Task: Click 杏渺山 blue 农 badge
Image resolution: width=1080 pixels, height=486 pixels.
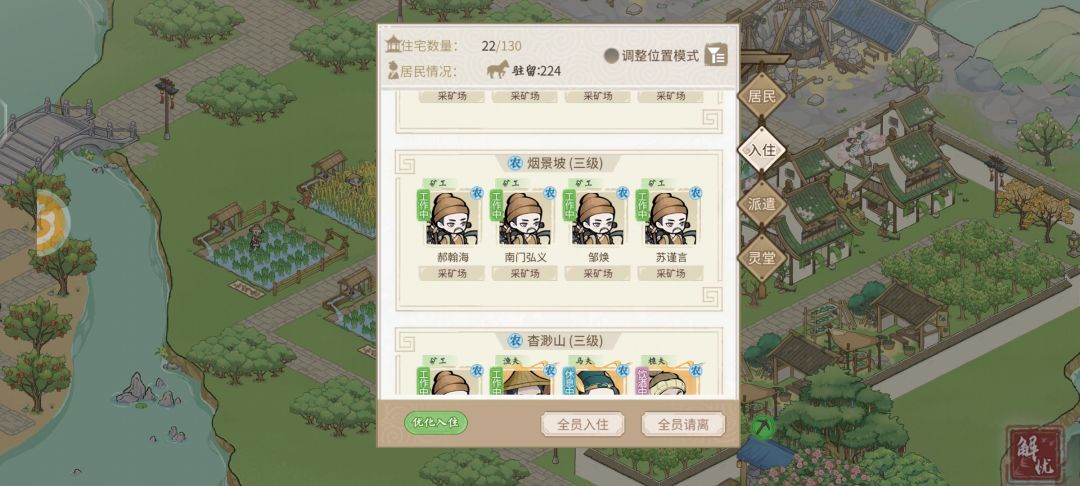Action: click(x=515, y=341)
